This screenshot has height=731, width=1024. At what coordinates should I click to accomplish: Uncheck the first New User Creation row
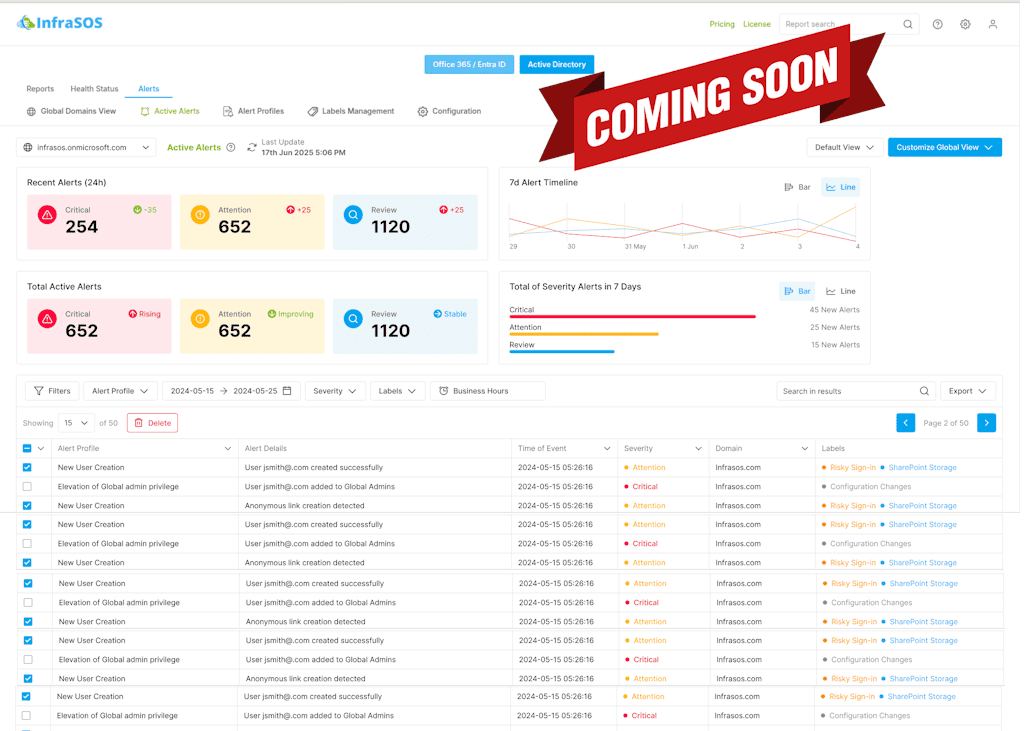point(27,468)
